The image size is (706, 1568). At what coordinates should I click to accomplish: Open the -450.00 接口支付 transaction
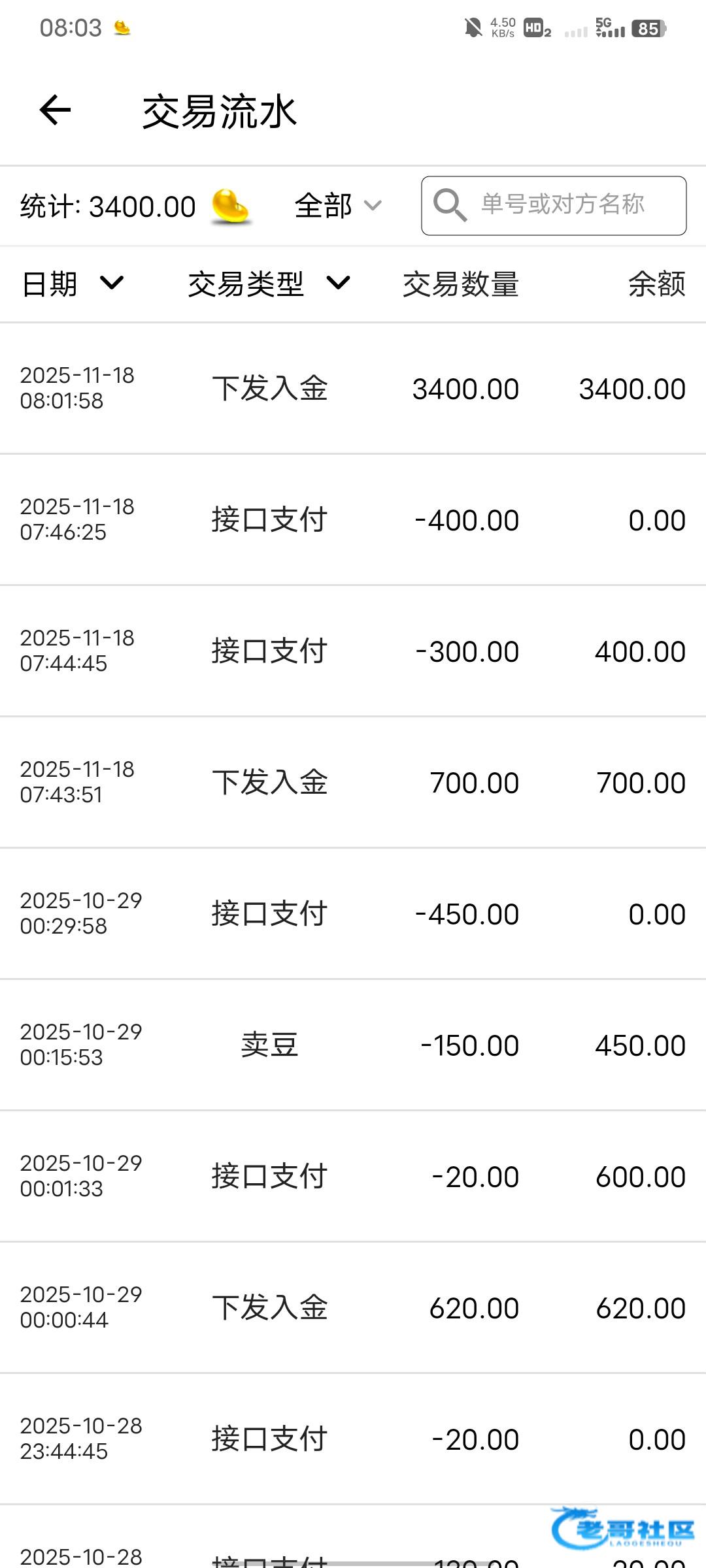pos(353,914)
